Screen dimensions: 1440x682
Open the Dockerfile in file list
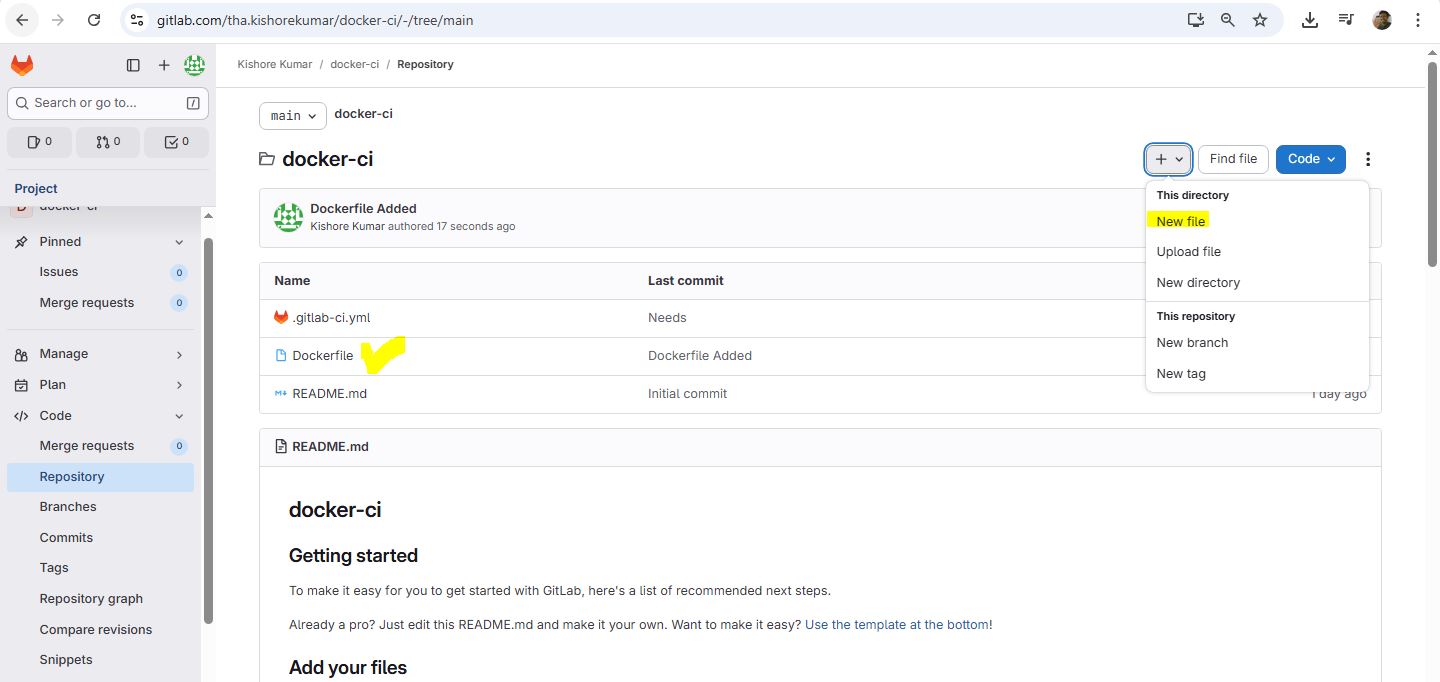click(322, 356)
